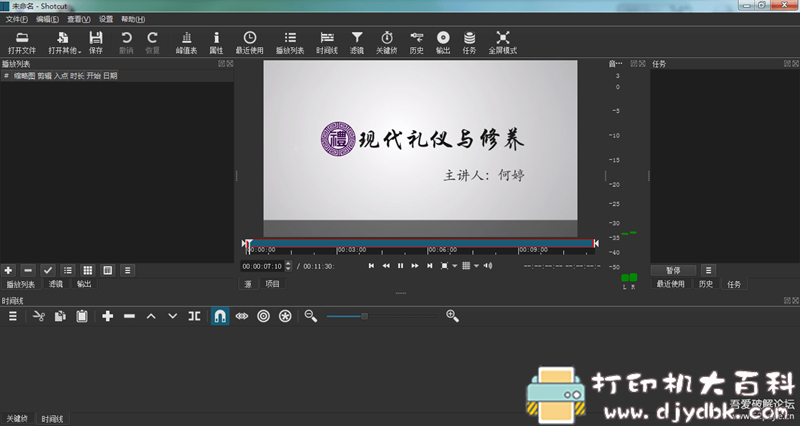Image resolution: width=800 pixels, height=426 pixels.
Task: Toggle timeline snapping magnet button
Action: coord(220,316)
